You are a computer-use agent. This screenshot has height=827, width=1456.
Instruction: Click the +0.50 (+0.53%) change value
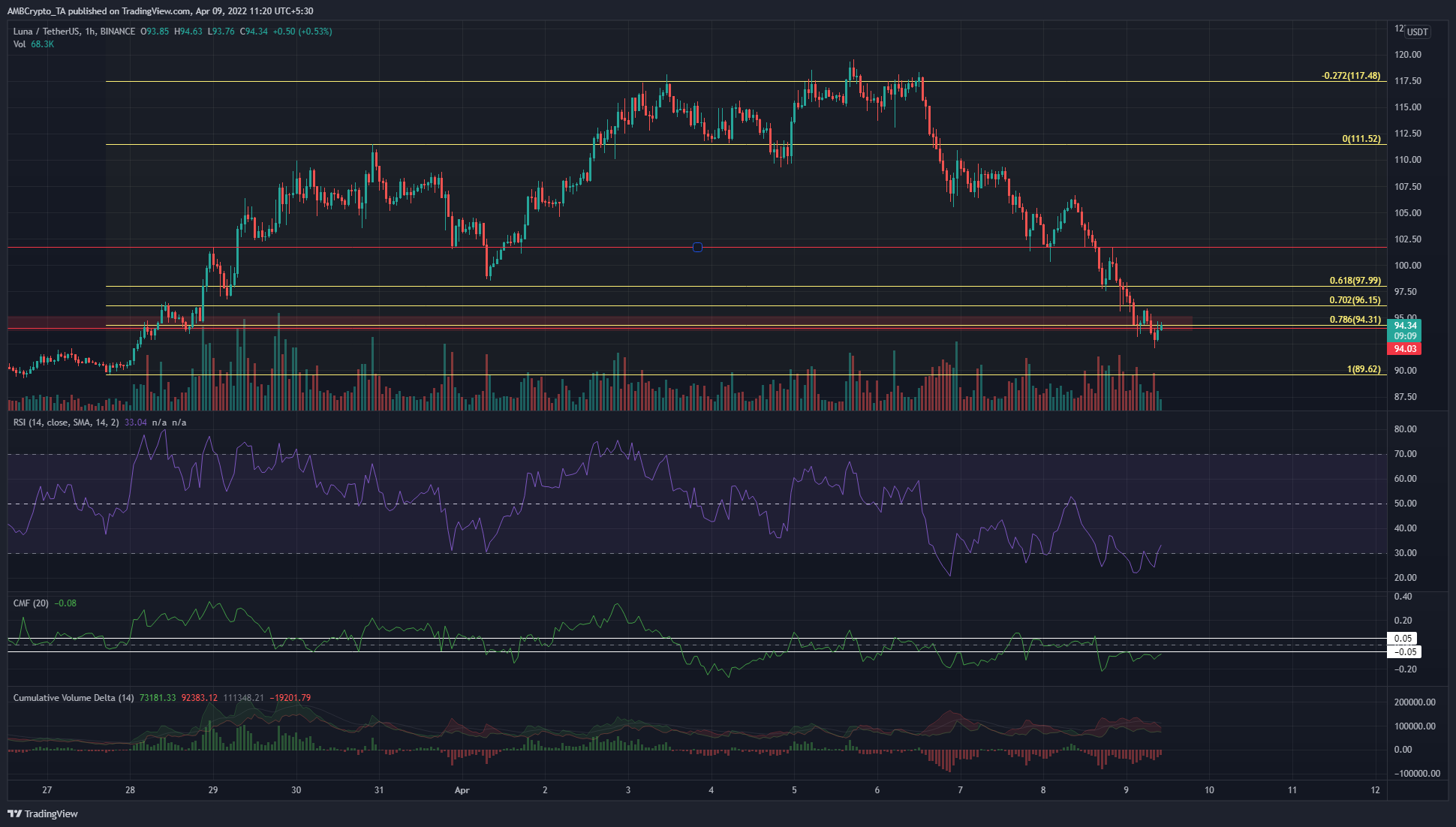302,32
